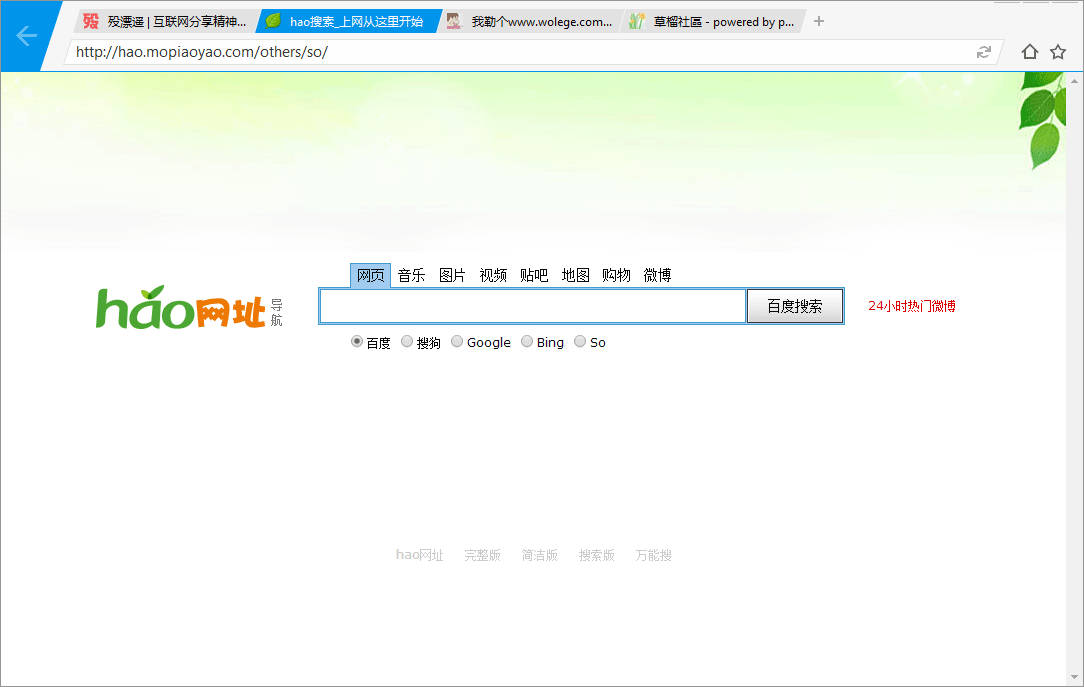The height and width of the screenshot is (687, 1084).
Task: Open the 万能搜 footer link
Action: pos(653,555)
